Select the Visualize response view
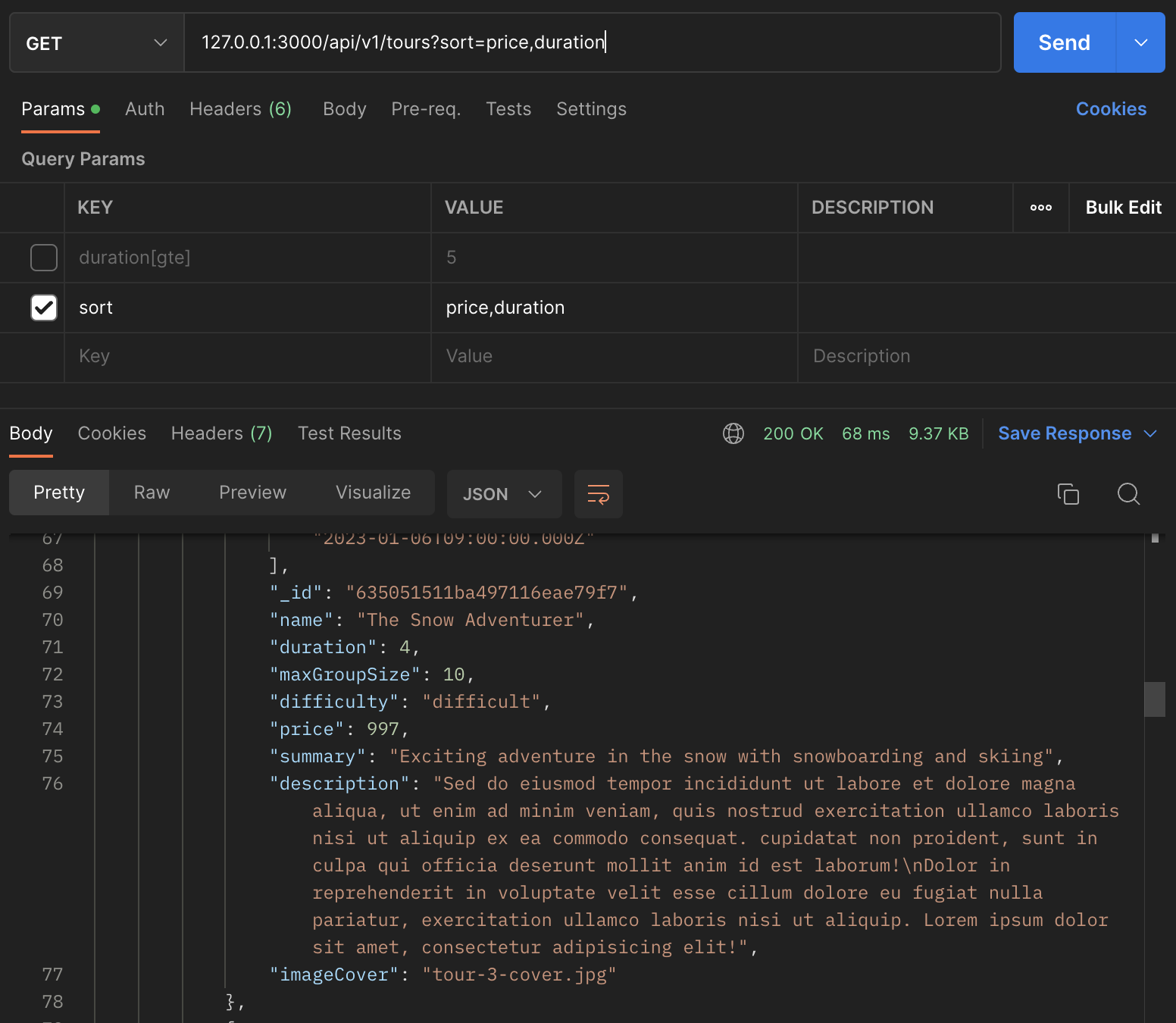The height and width of the screenshot is (1023, 1176). tap(373, 493)
